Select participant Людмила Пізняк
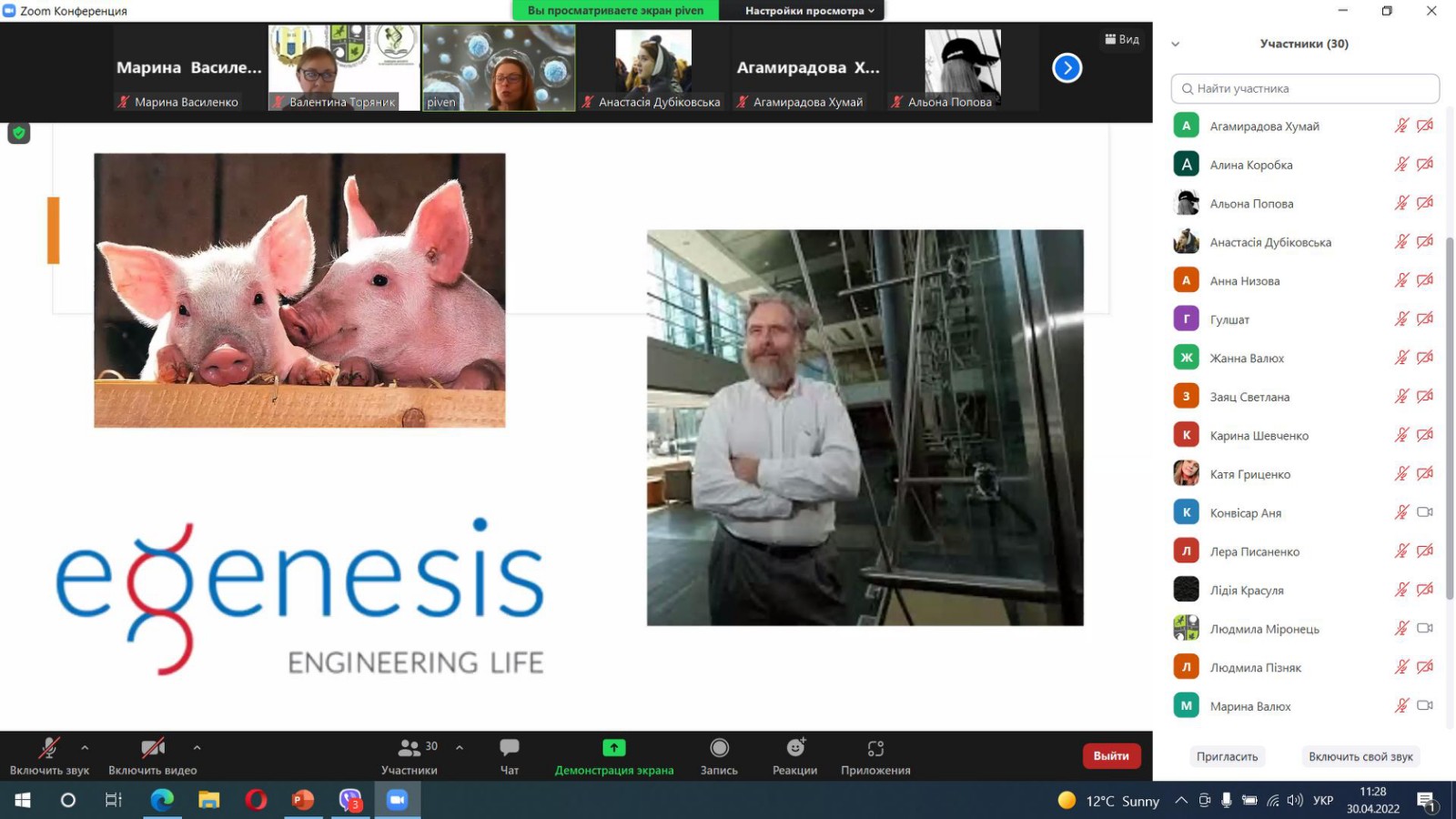Image resolution: width=1456 pixels, height=819 pixels. [x=1304, y=667]
